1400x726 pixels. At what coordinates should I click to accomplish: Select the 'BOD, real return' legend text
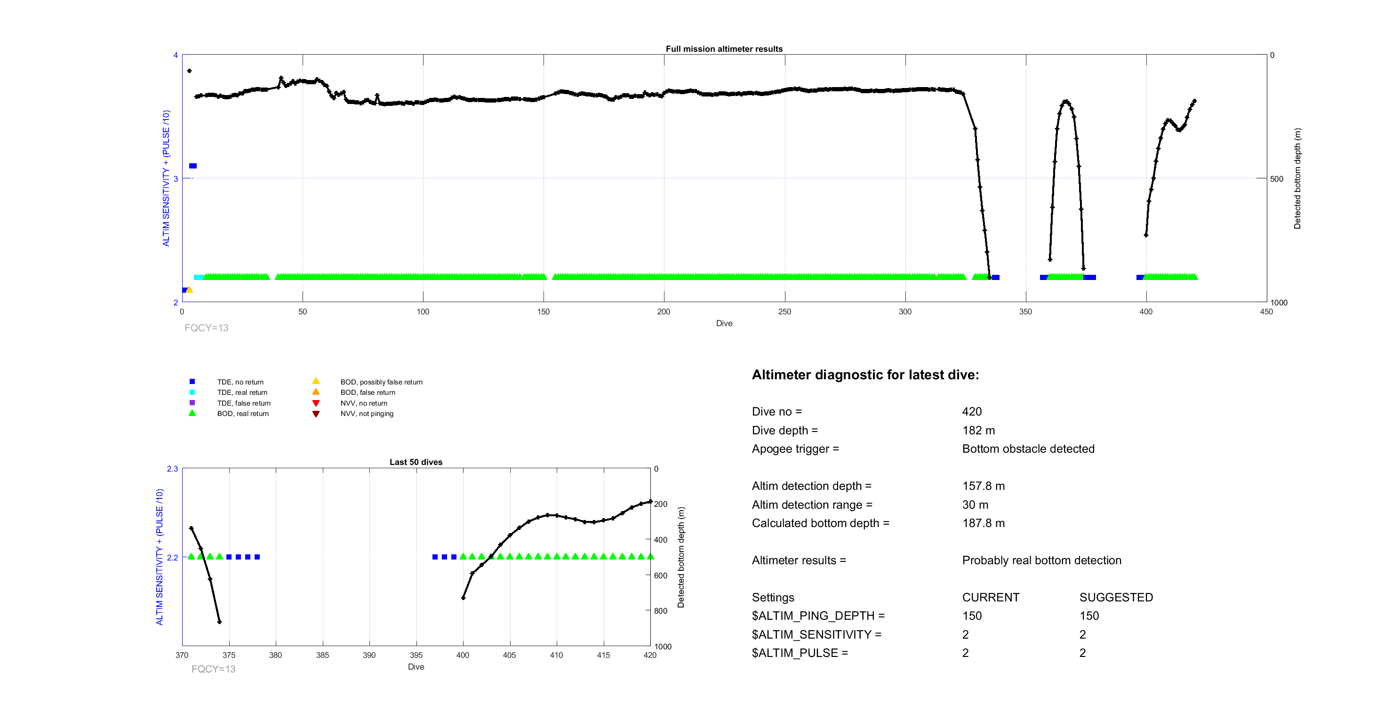tap(243, 414)
